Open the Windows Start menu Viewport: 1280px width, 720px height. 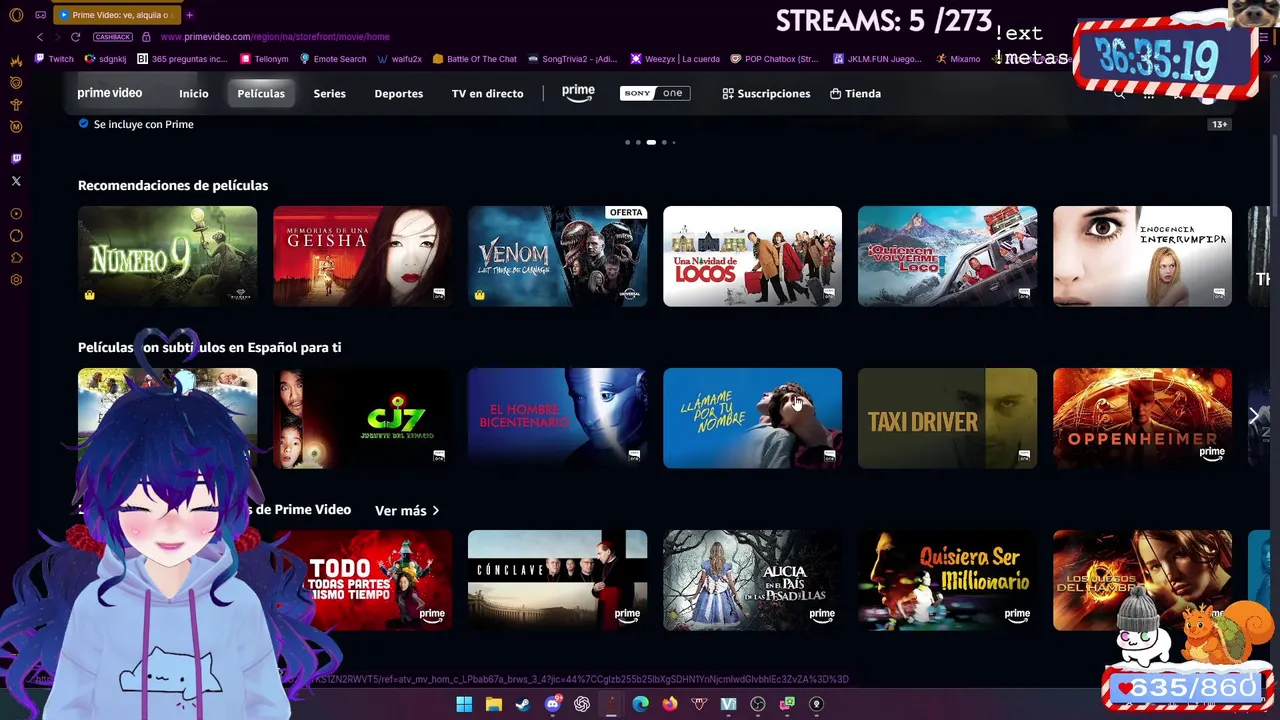point(464,704)
